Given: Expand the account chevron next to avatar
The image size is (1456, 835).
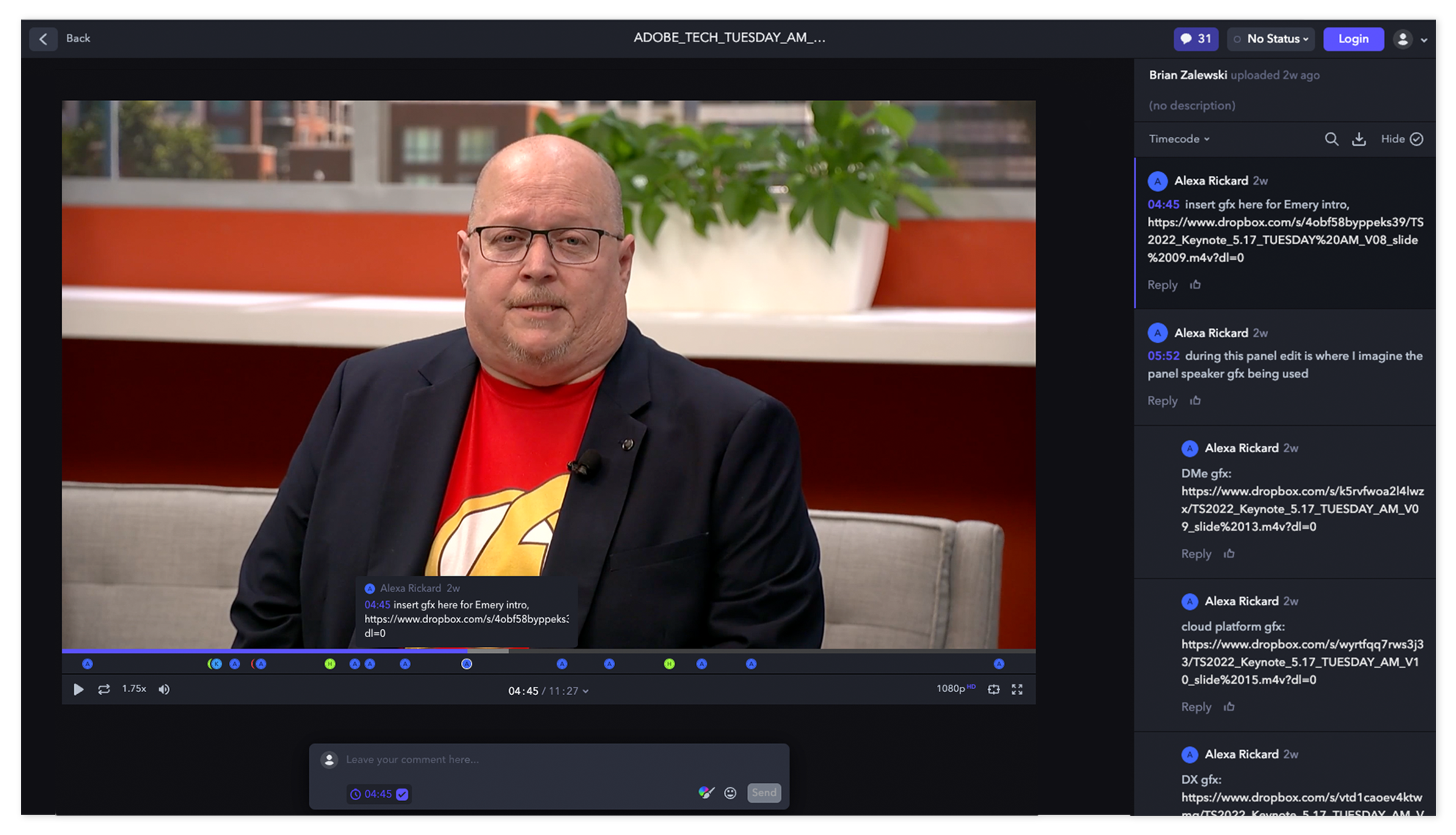Looking at the screenshot, I should pyautogui.click(x=1423, y=40).
